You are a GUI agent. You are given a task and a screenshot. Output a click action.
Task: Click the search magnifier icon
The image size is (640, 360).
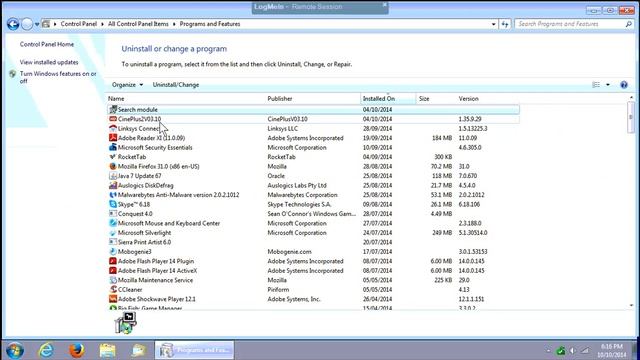pos(629,24)
